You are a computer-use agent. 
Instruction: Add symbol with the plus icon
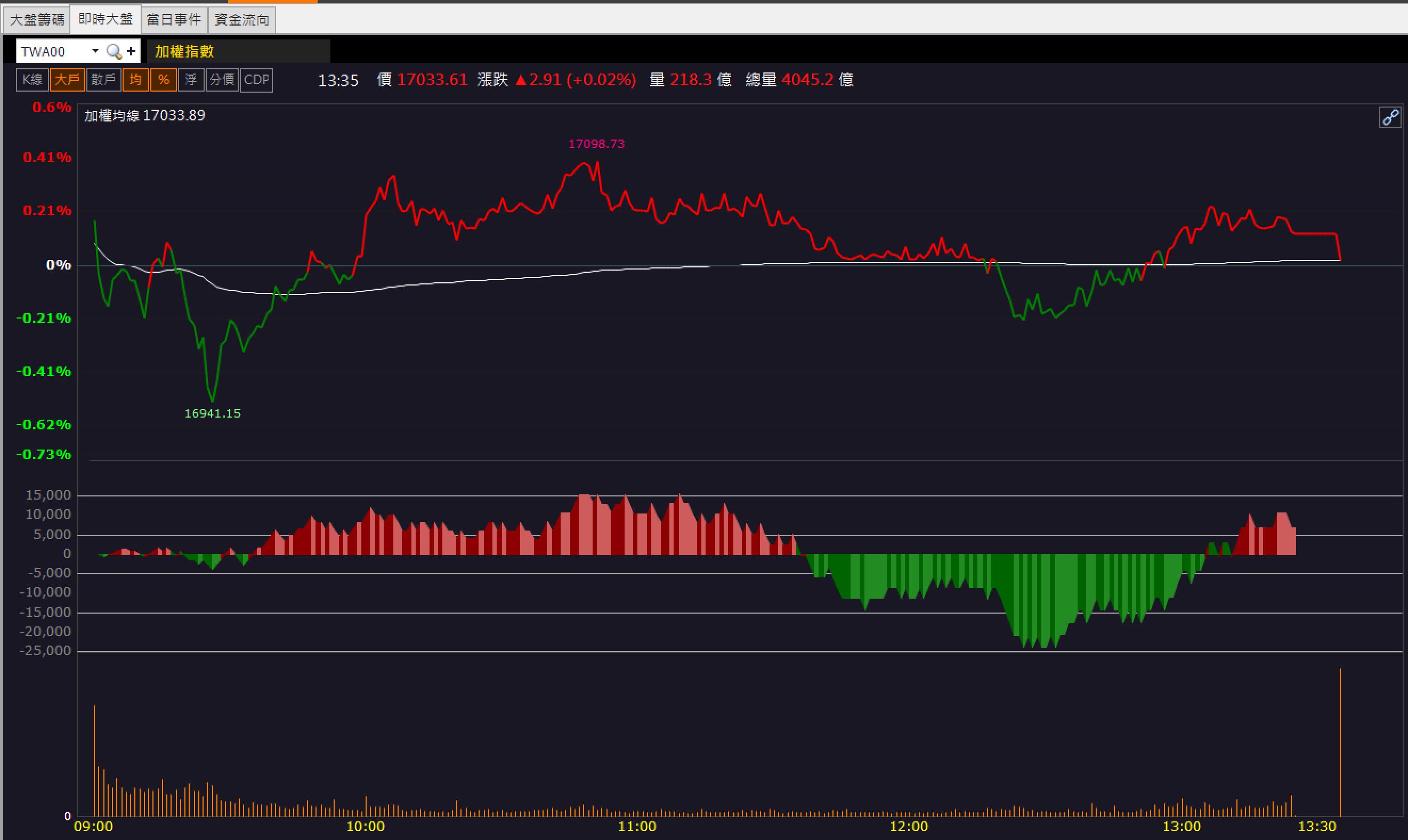(131, 52)
